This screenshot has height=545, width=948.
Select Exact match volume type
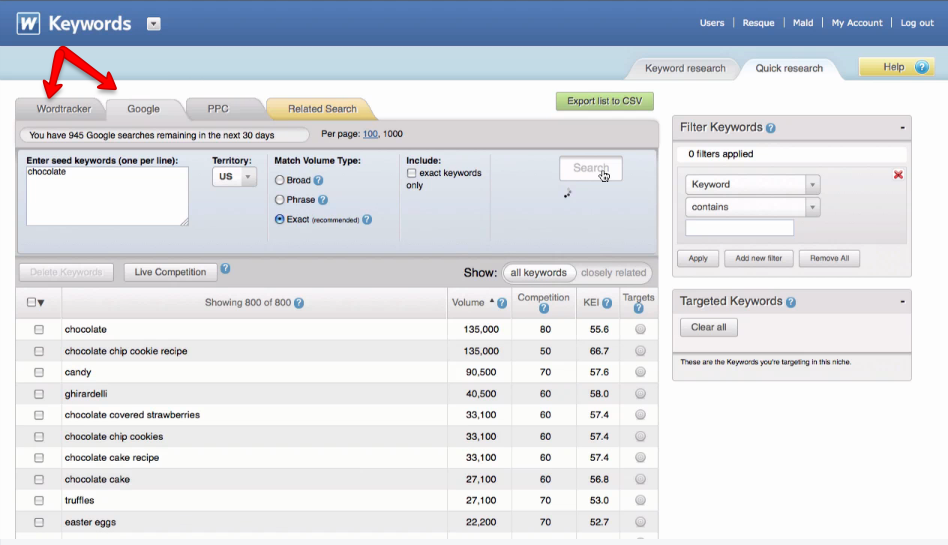(279, 219)
